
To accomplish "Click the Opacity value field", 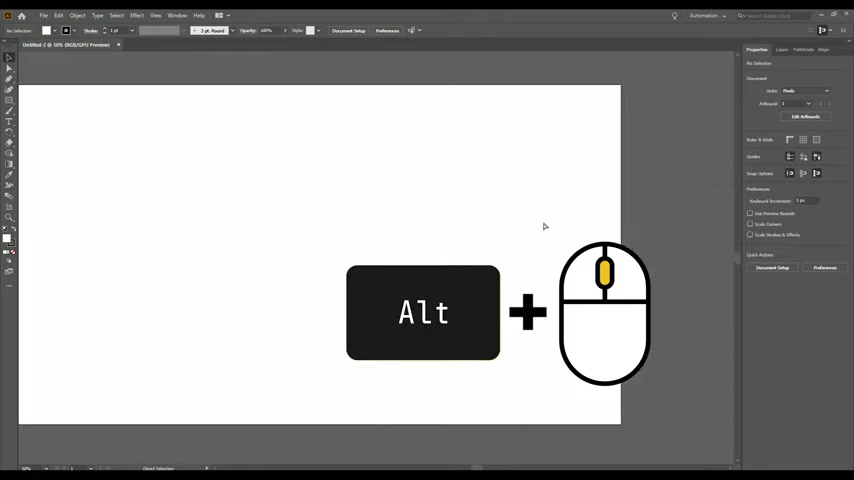I will click(x=269, y=31).
